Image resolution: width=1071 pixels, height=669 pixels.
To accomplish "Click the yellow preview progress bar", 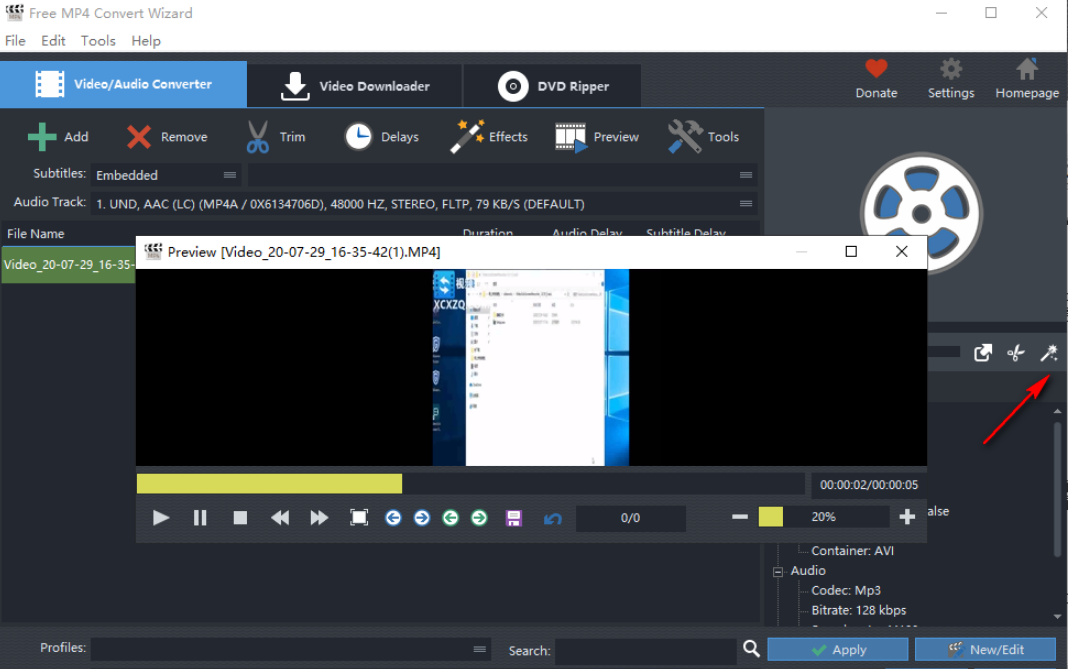I will tap(471, 484).
